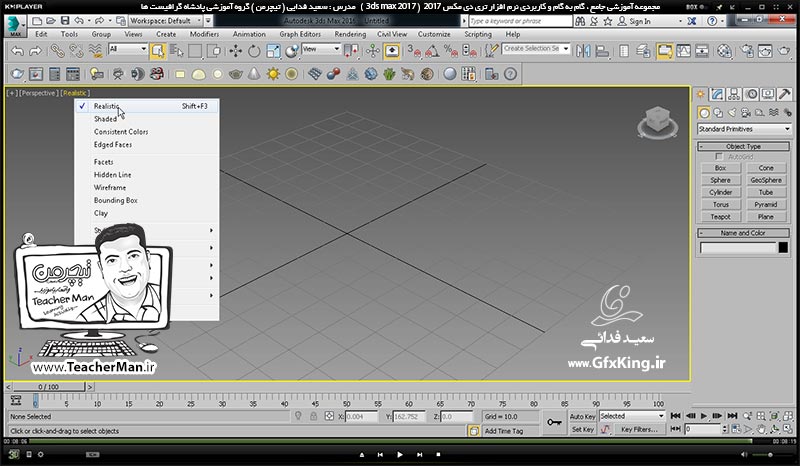Open the Rendering menu
The width and height of the screenshot is (800, 466).
pyautogui.click(x=350, y=34)
